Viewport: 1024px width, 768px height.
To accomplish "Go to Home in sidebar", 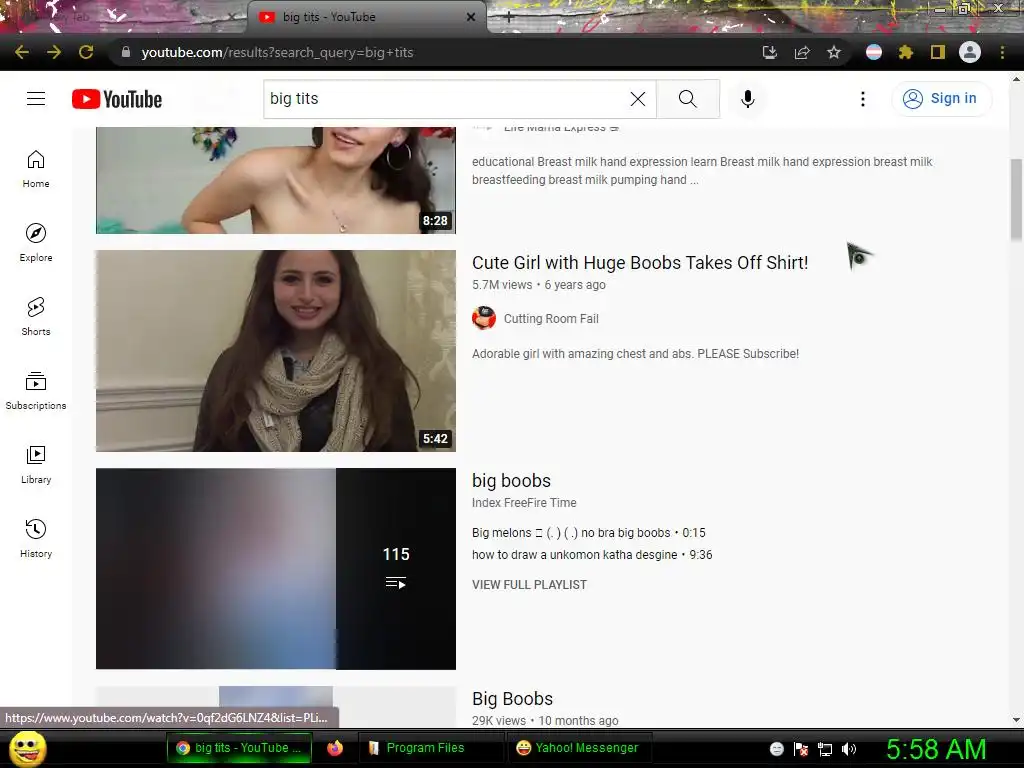I will (x=36, y=168).
